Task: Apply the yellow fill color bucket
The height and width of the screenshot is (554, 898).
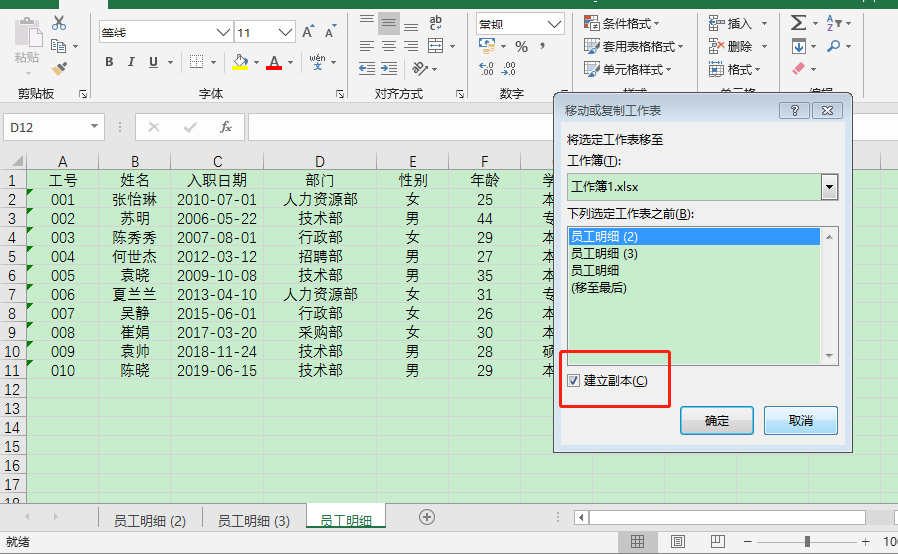Action: [241, 62]
